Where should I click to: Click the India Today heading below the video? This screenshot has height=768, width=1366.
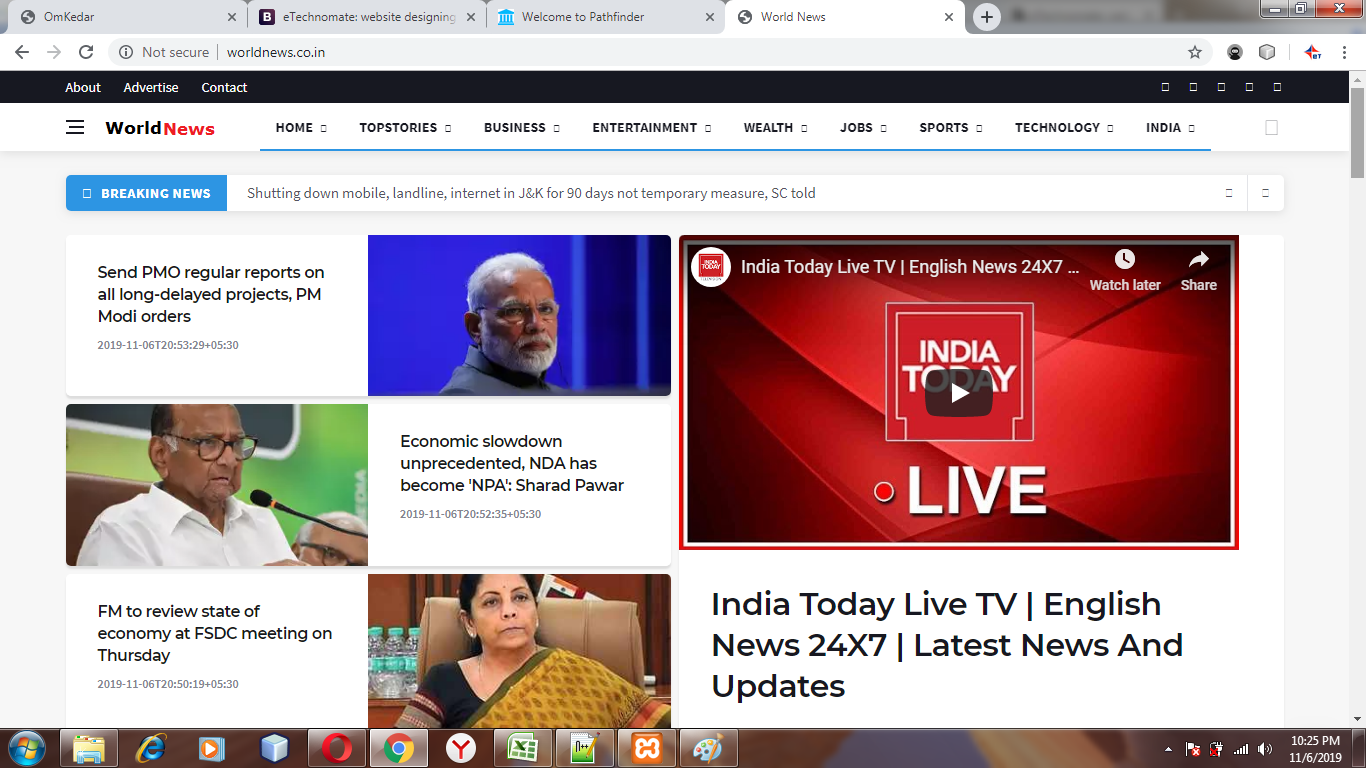pyautogui.click(x=947, y=645)
